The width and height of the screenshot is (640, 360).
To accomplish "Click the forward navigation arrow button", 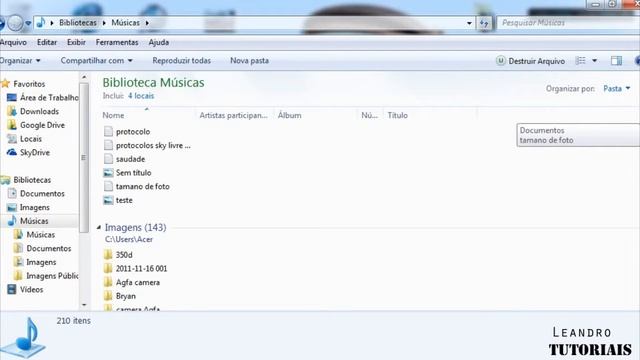I will pyautogui.click(x=16, y=23).
